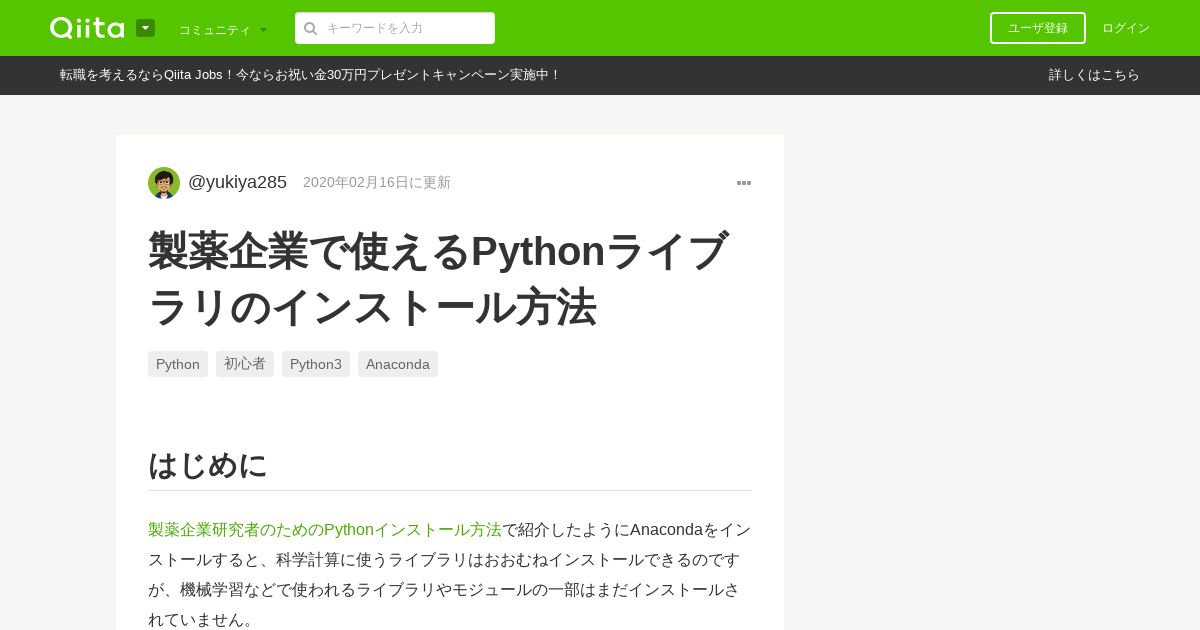This screenshot has width=1200, height=630.
Task: Click the 2020年02月16日に更新 date text
Action: coord(377,182)
